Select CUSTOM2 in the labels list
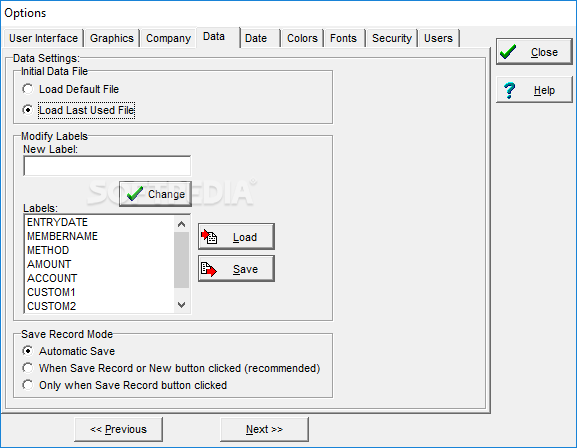577x448 pixels. (99, 306)
